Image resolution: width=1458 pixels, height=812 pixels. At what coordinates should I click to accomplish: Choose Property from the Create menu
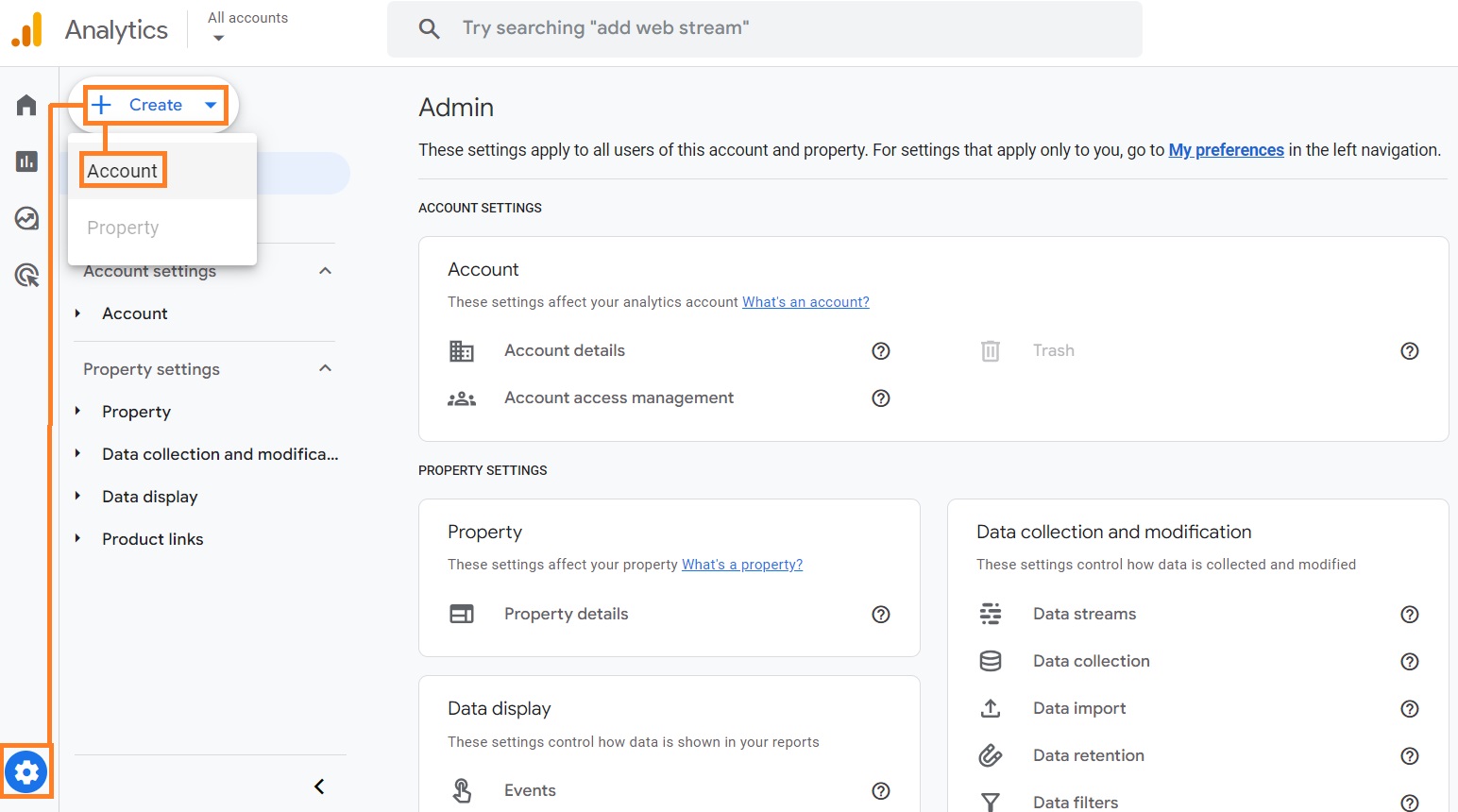click(x=162, y=228)
